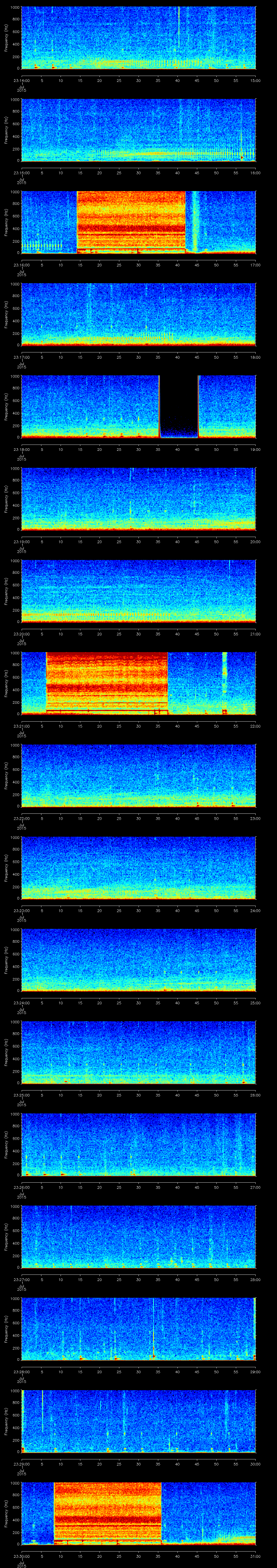Click the 23:19:00 start time label
The height and width of the screenshot is (1568, 277).
(x=21, y=542)
